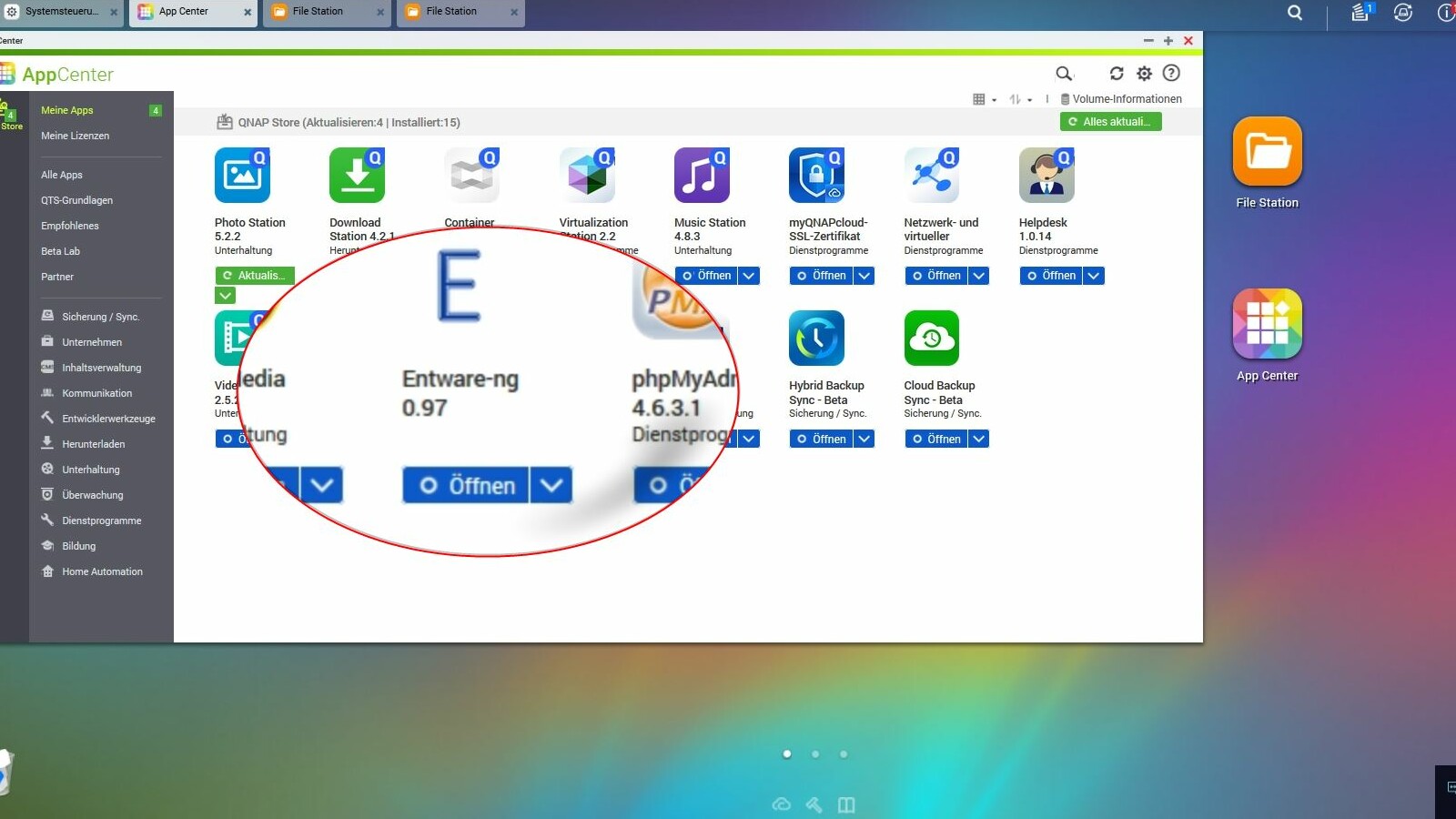Click Alles aktualisieren button
The height and width of the screenshot is (819, 1456).
point(1110,122)
